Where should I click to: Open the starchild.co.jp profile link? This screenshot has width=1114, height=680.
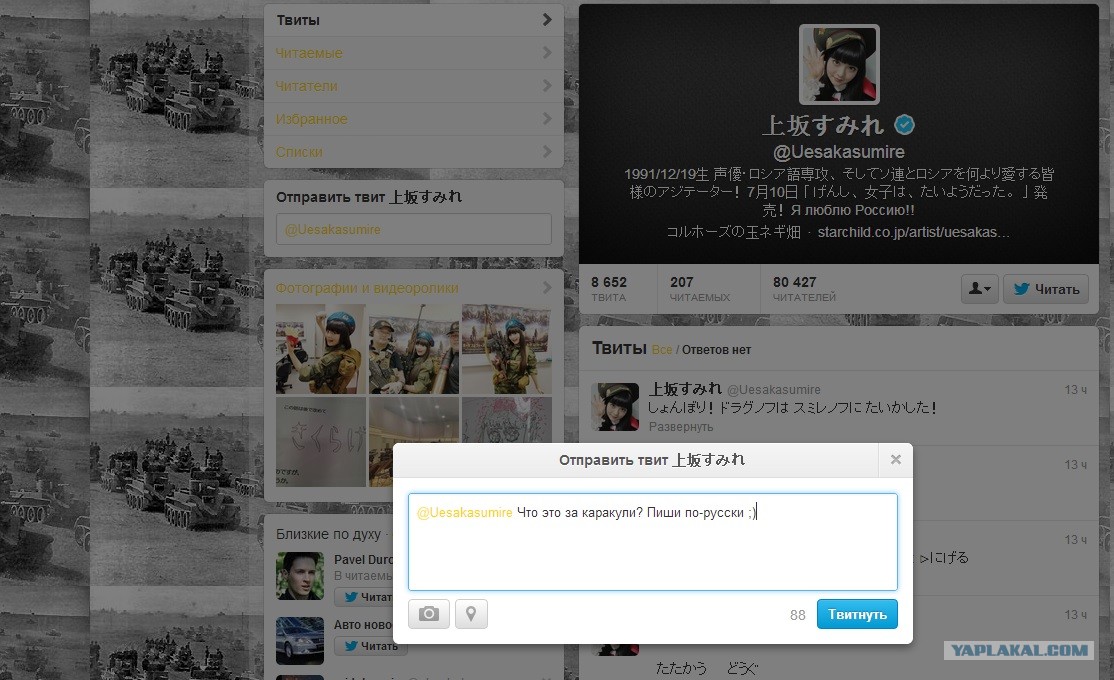coord(913,232)
